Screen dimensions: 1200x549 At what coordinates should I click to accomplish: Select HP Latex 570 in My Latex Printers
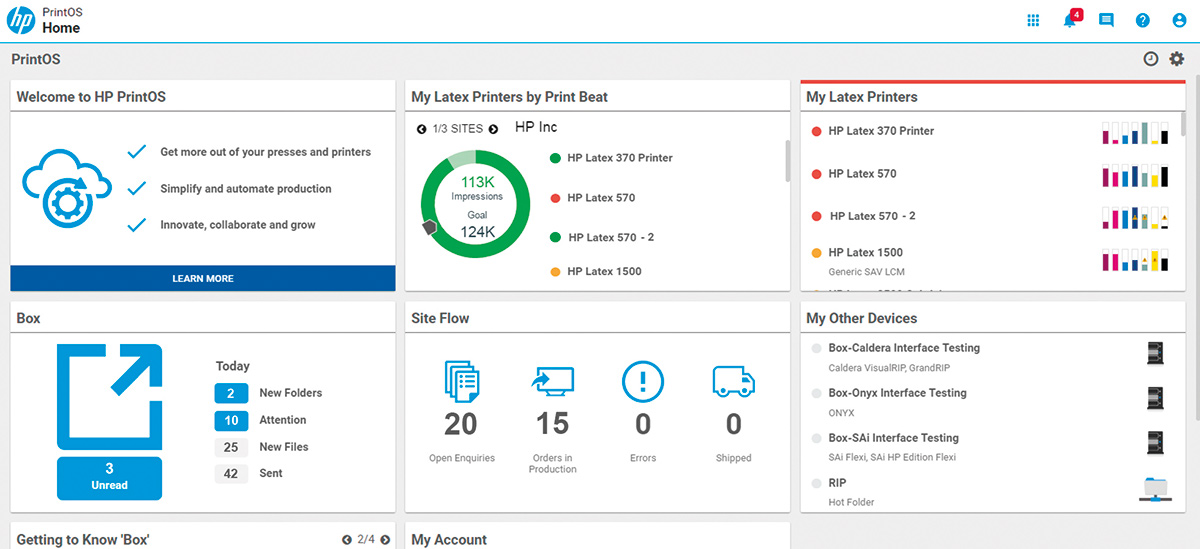pyautogui.click(x=862, y=174)
